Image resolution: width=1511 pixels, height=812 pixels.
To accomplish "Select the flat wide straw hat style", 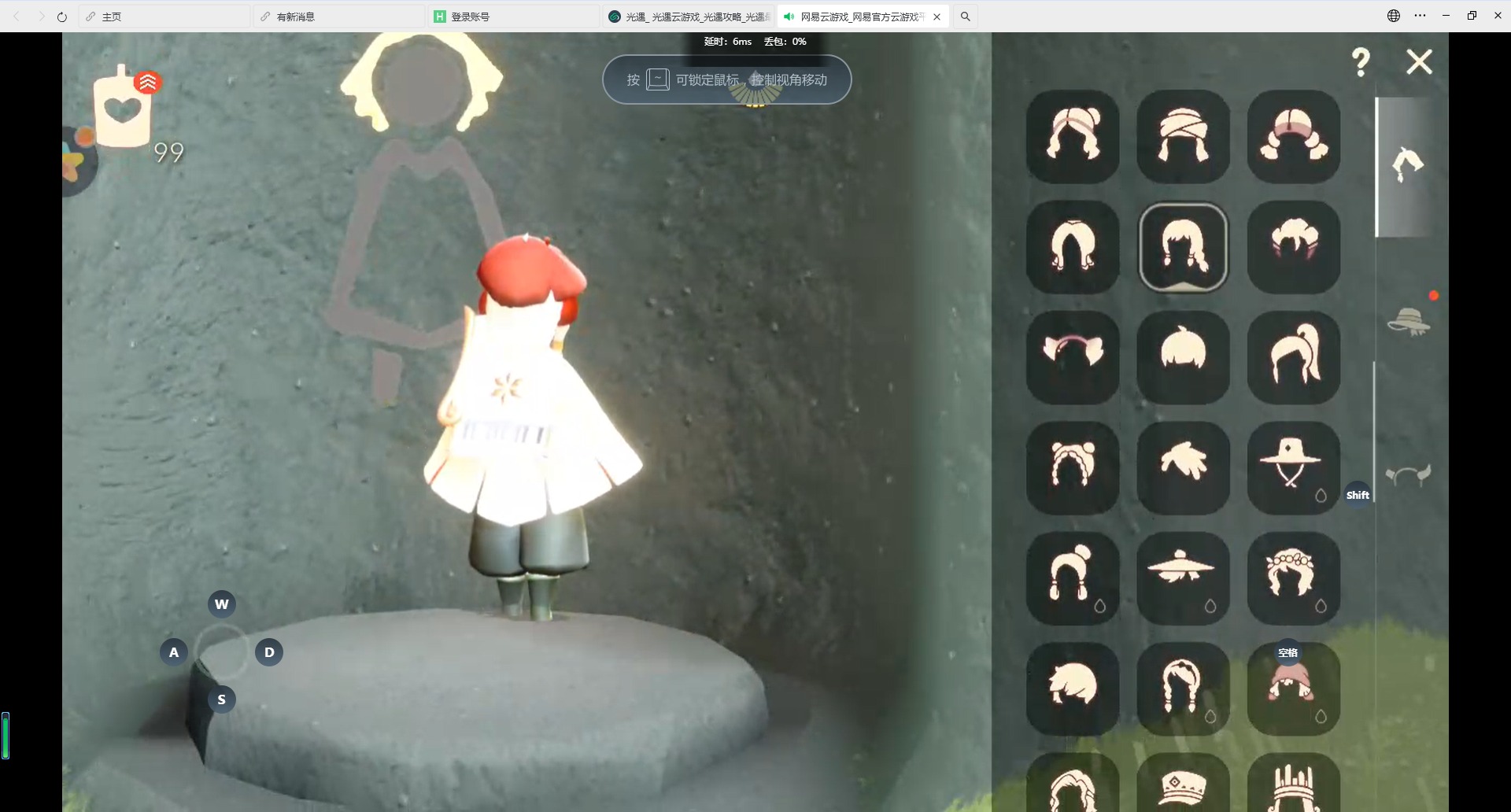I will tap(1183, 579).
